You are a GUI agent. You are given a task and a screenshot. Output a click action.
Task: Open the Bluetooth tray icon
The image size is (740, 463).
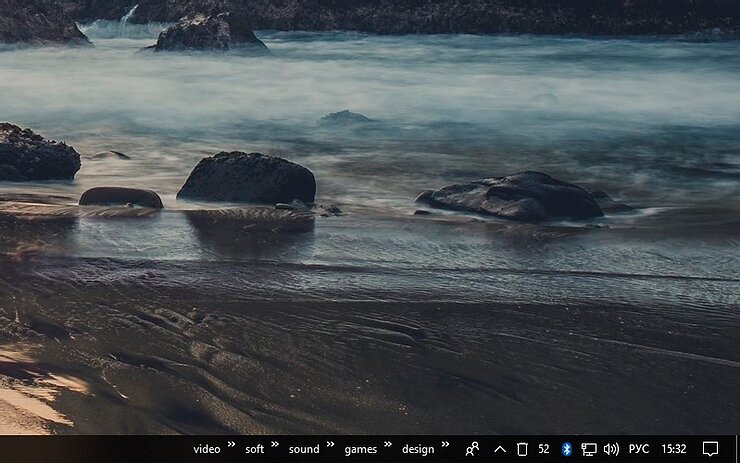coord(566,449)
